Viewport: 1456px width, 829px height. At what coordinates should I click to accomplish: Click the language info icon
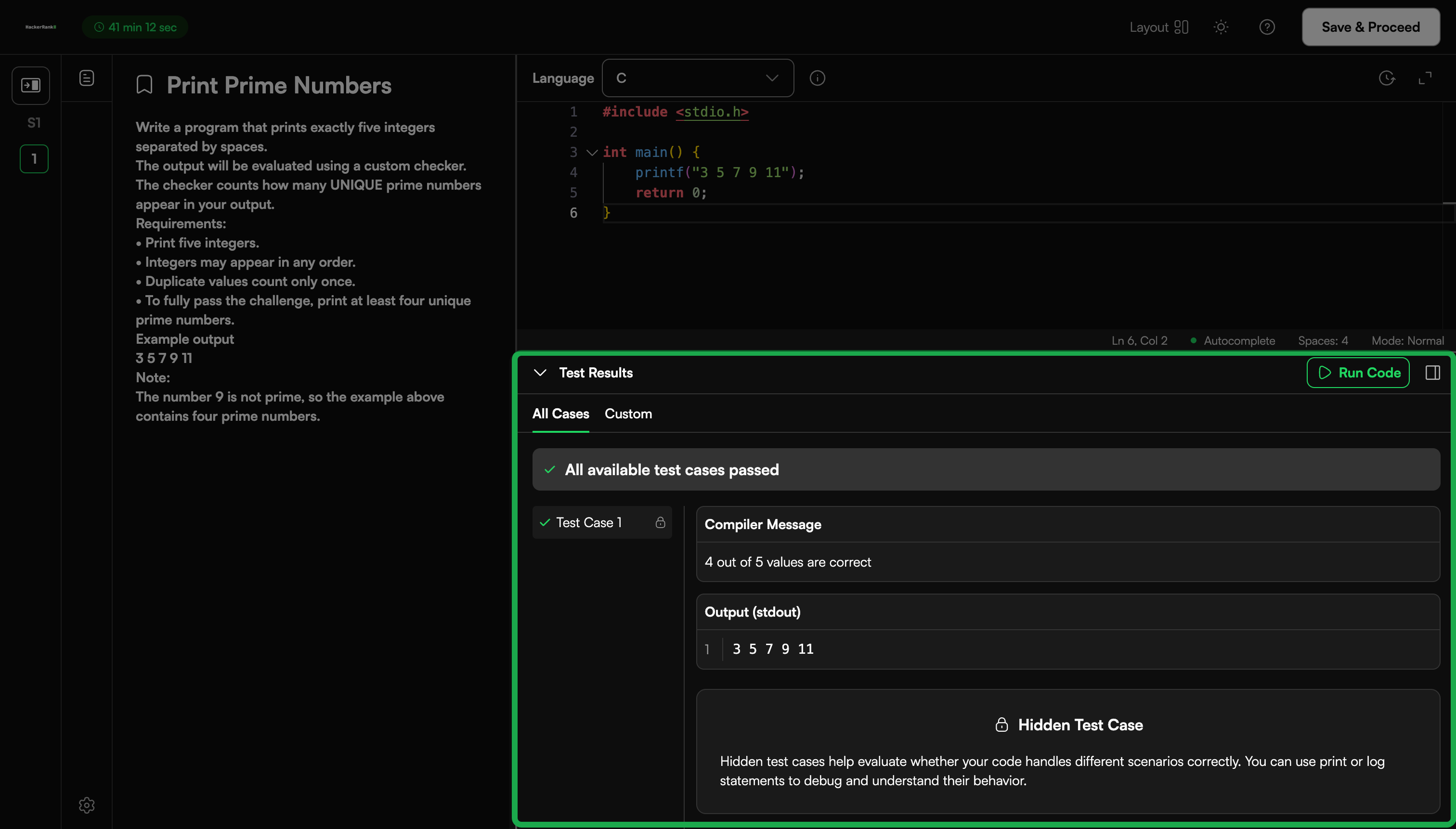point(817,78)
